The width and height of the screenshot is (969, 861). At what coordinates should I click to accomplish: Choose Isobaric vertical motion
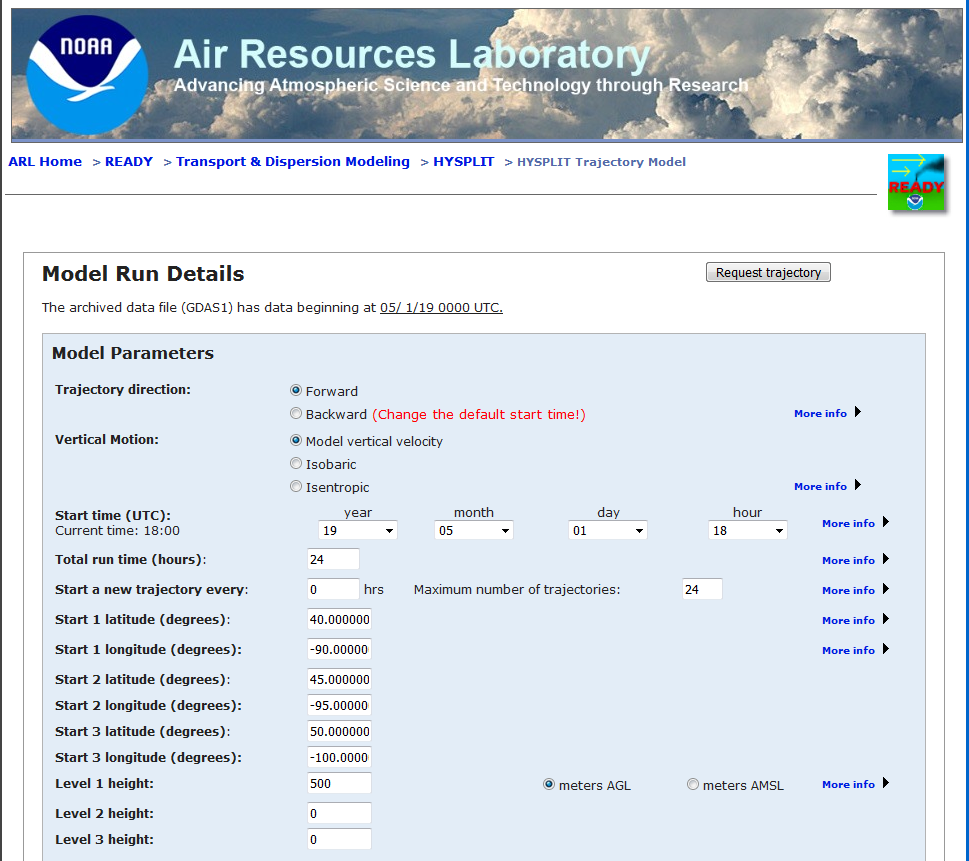tap(296, 464)
